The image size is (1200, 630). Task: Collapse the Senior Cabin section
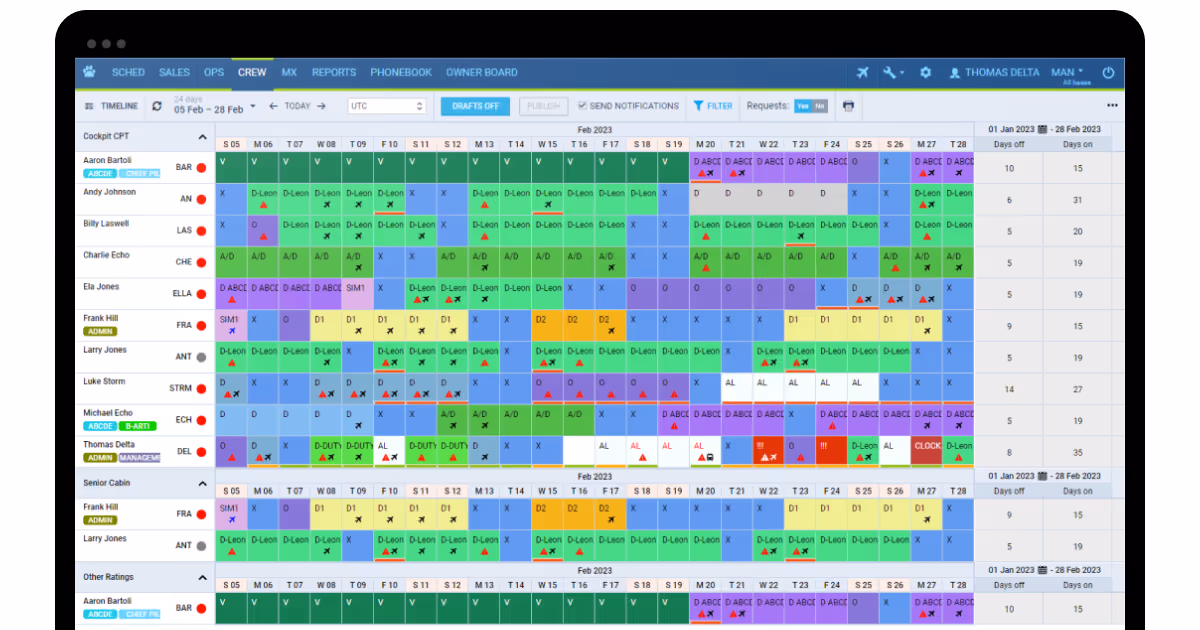(x=202, y=483)
